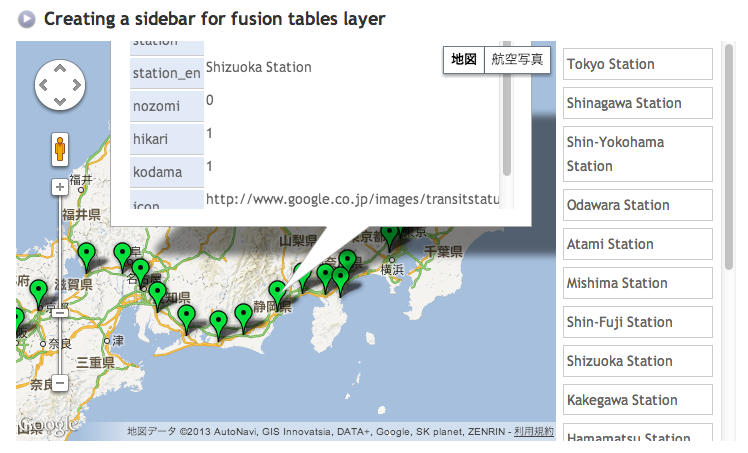Select Atami Station in the sidebar
Image resolution: width=748 pixels, height=453 pixels.
pos(638,244)
